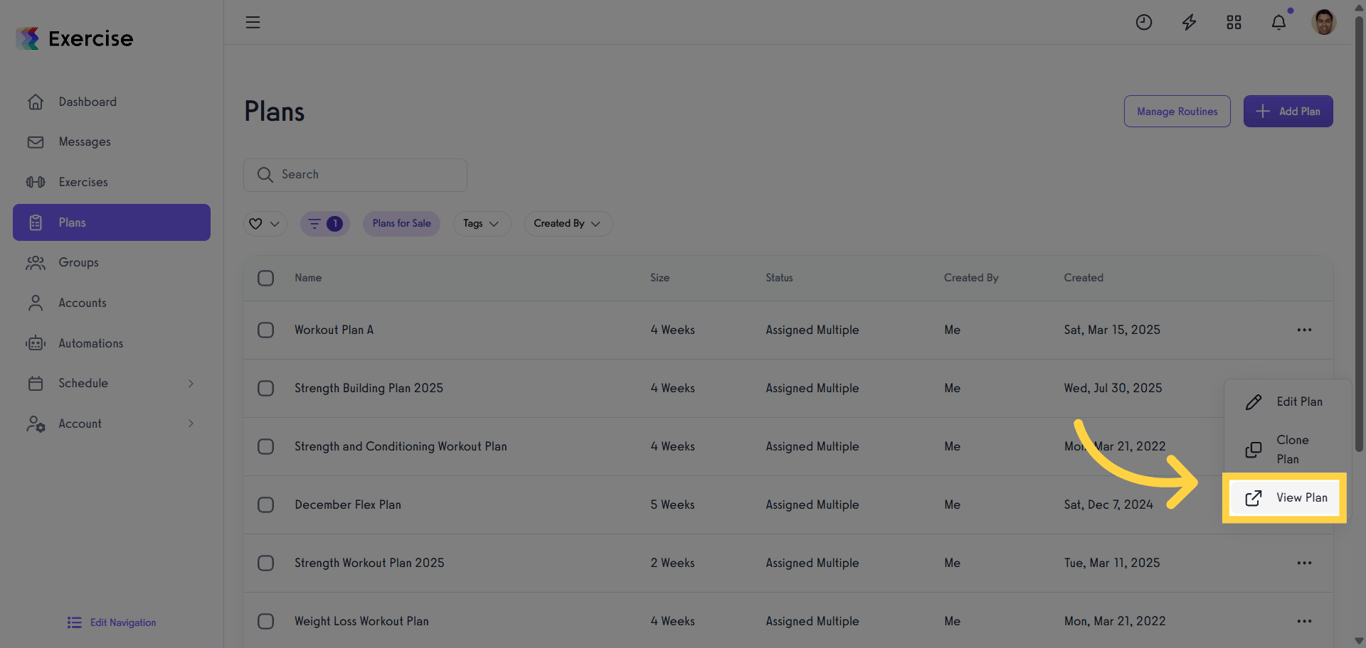The image size is (1366, 648).
Task: Expand the Schedule sidebar section
Action: (112, 383)
